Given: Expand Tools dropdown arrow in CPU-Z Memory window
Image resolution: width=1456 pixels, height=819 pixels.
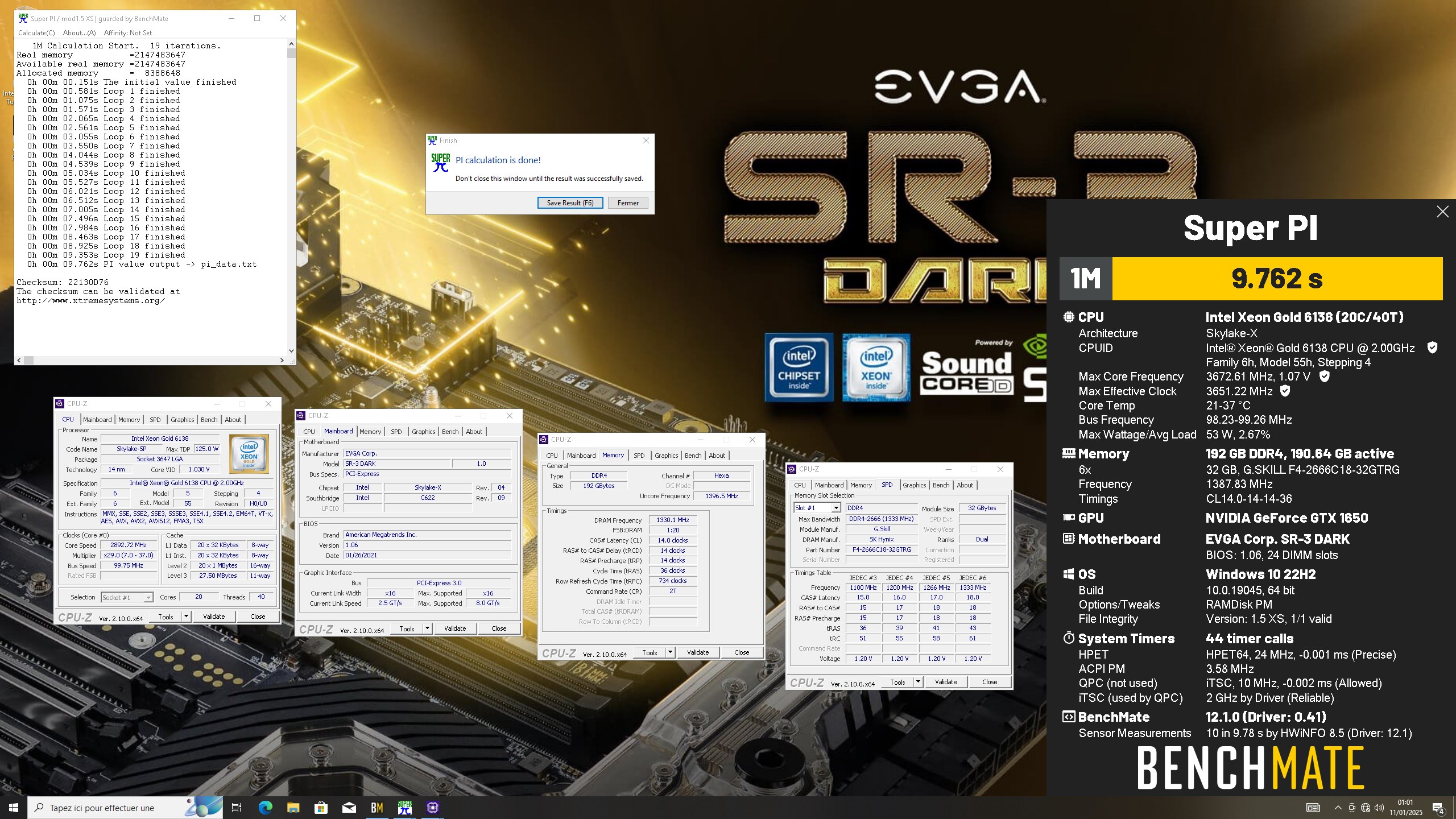Looking at the screenshot, I should click(x=670, y=652).
